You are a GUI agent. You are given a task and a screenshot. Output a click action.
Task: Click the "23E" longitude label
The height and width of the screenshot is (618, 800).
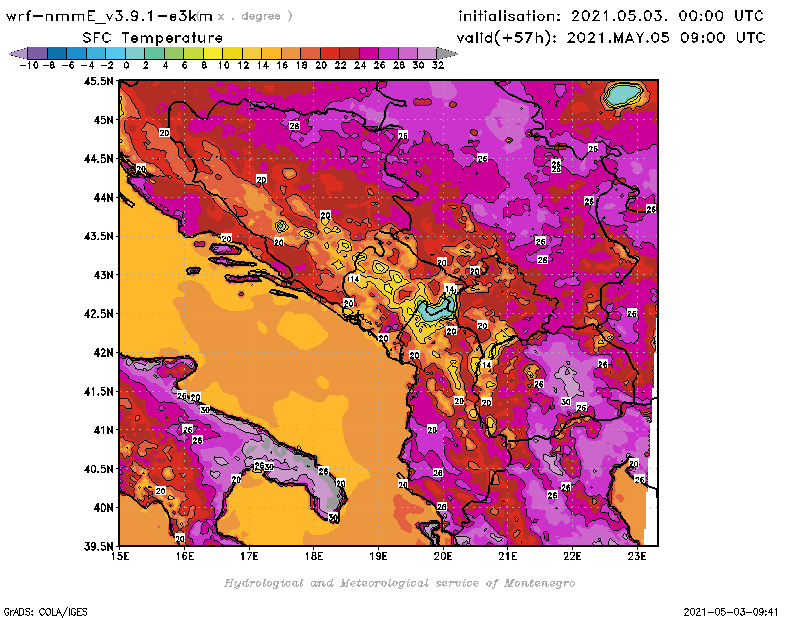click(637, 556)
